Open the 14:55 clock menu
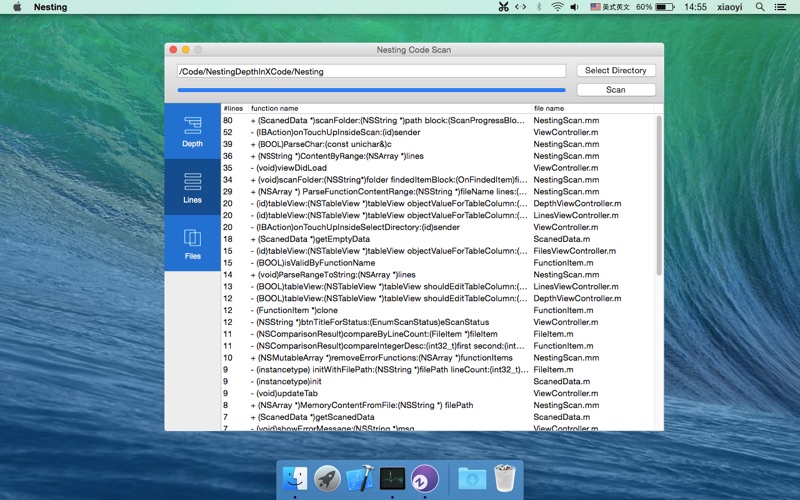Image resolution: width=800 pixels, height=500 pixels. [695, 7]
